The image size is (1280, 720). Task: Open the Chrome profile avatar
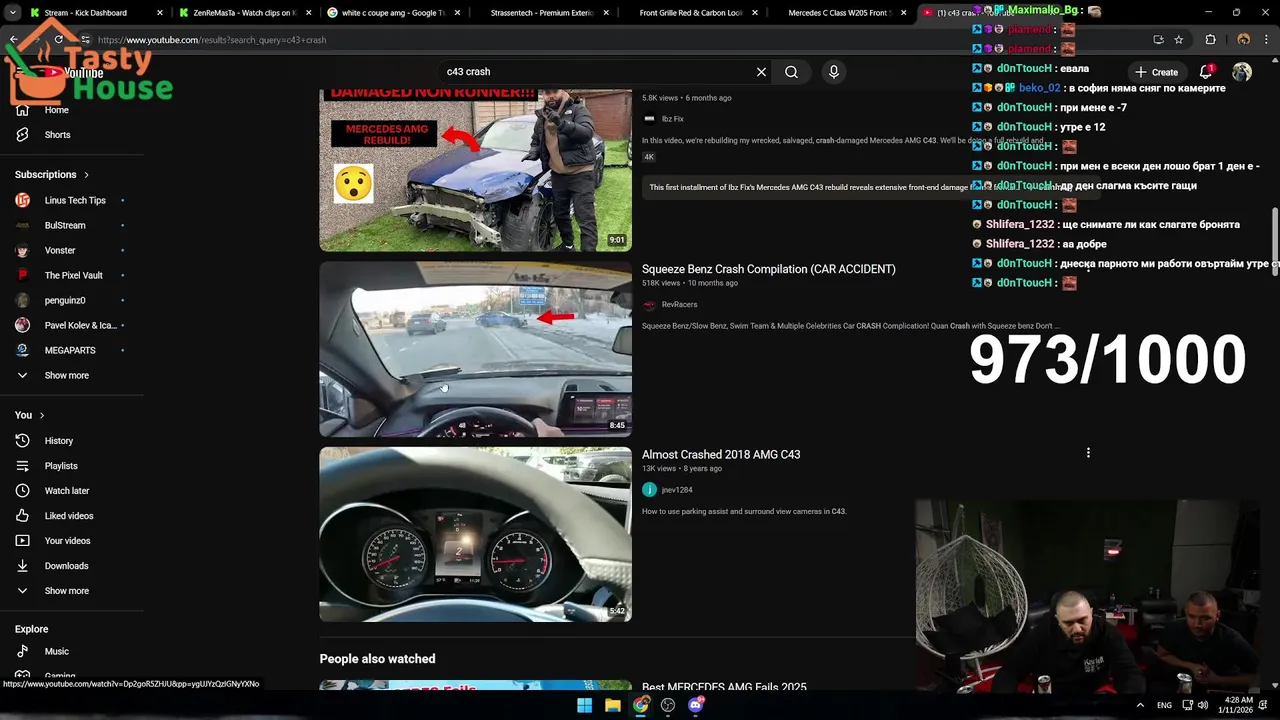[x=1243, y=40]
